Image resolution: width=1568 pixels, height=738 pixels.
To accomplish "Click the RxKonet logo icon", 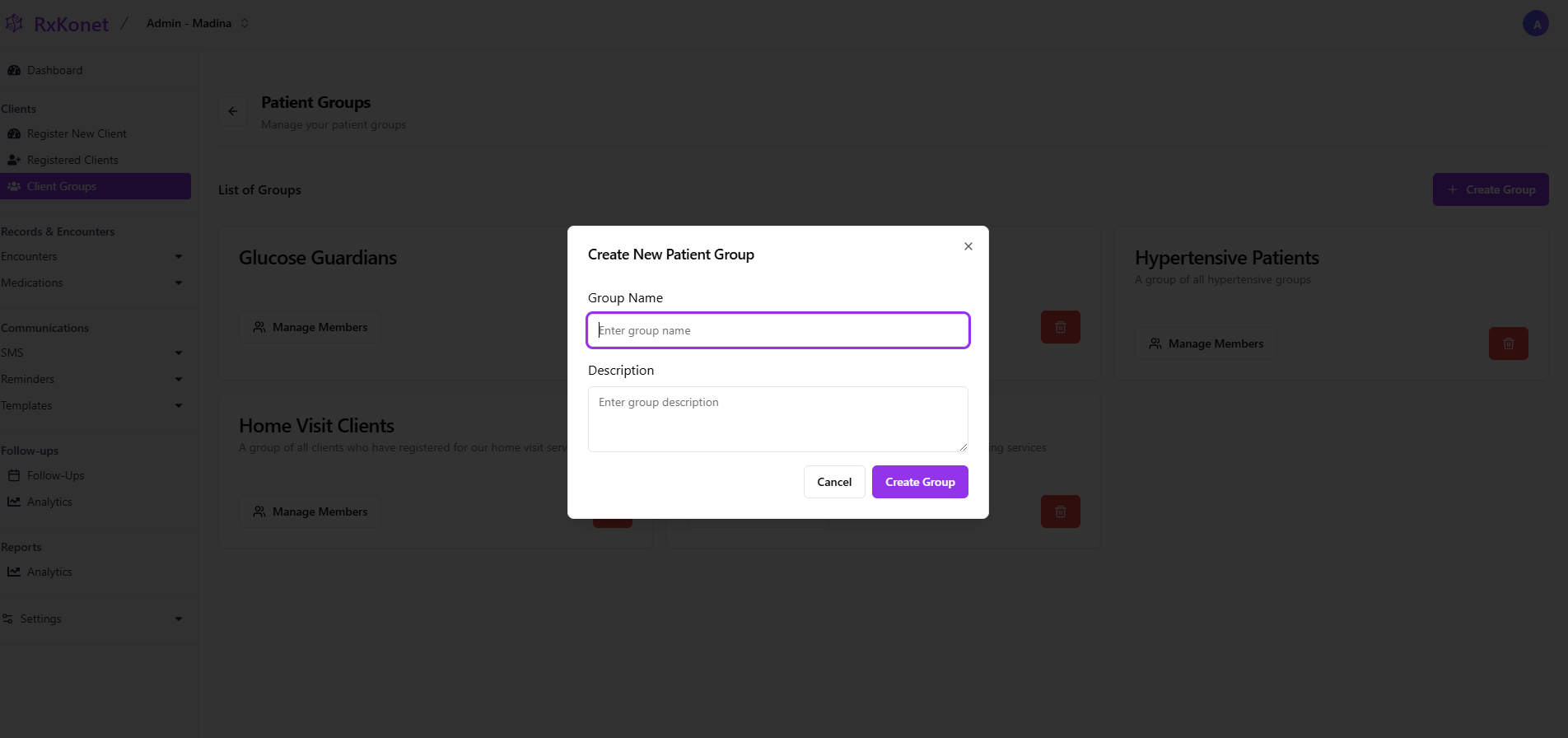I will pos(14,24).
